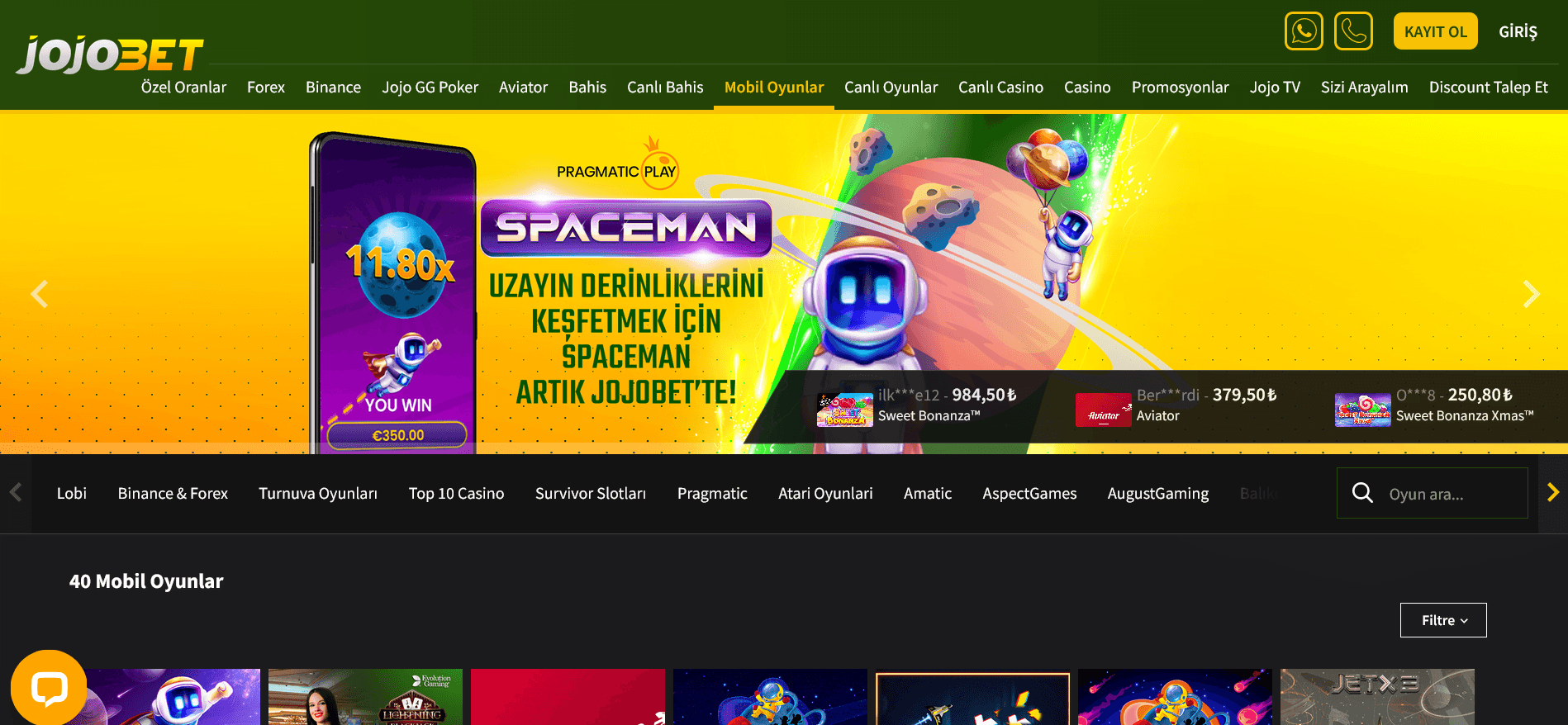
Task: Click the phone call icon
Action: coord(1353,31)
